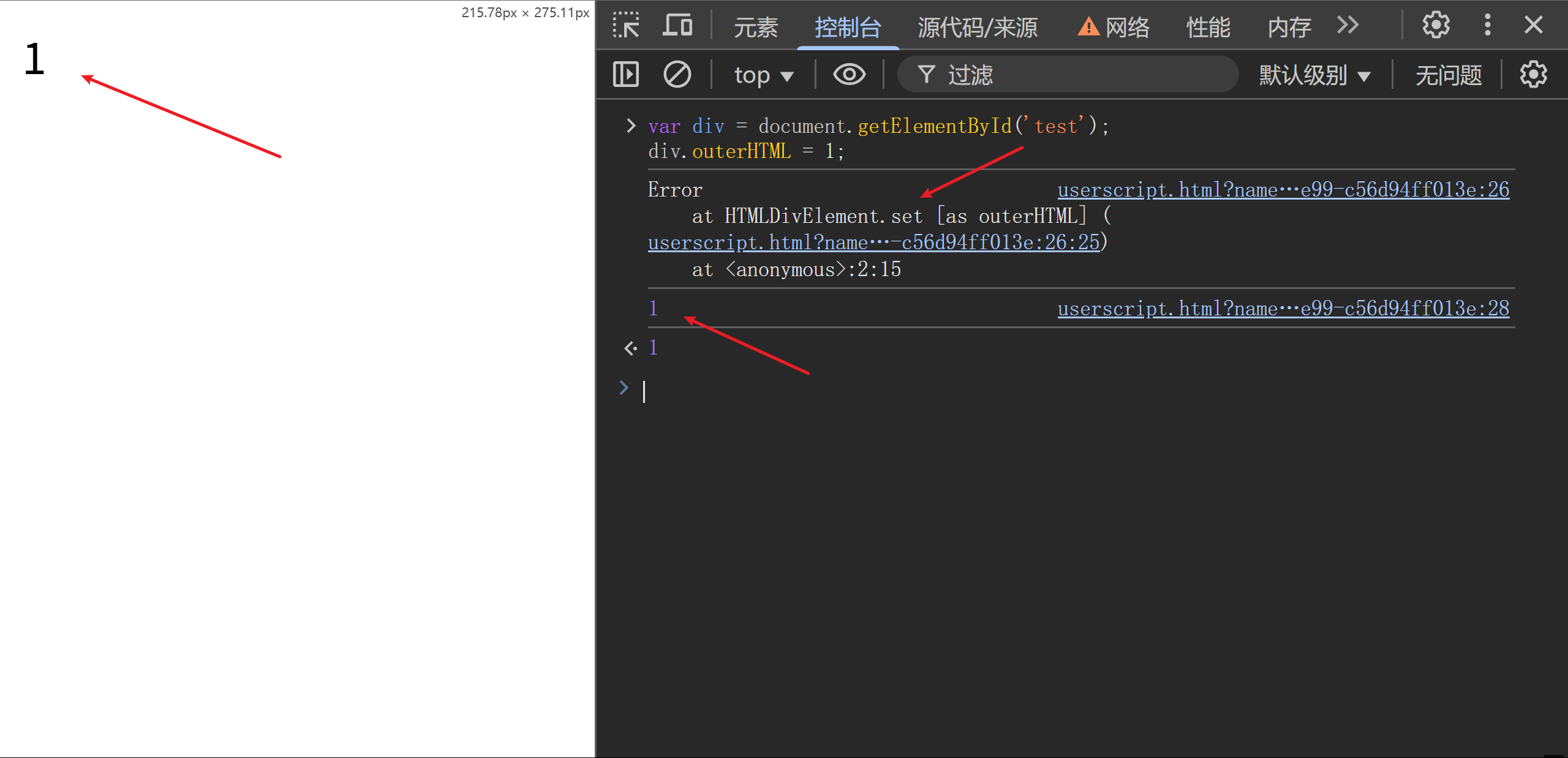Close DevTools with the X icon
The height and width of the screenshot is (758, 1568).
pos(1533,26)
